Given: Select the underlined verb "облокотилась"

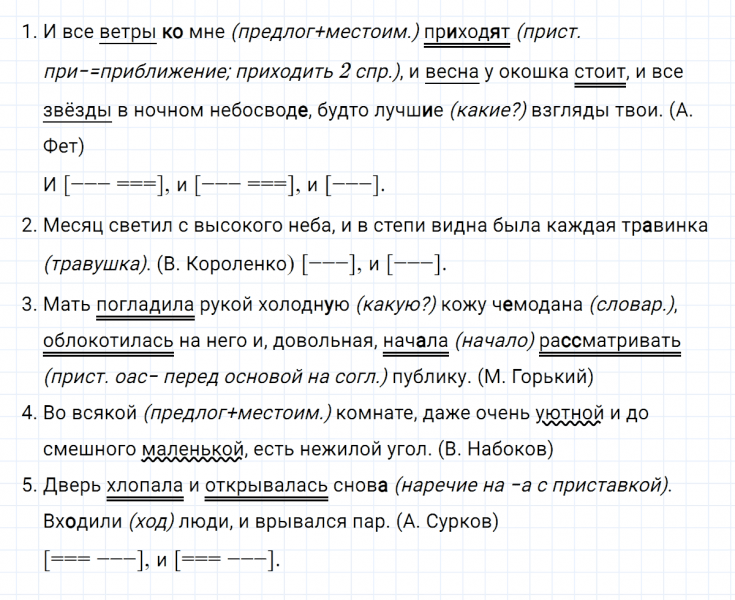Looking at the screenshot, I should pos(108,343).
